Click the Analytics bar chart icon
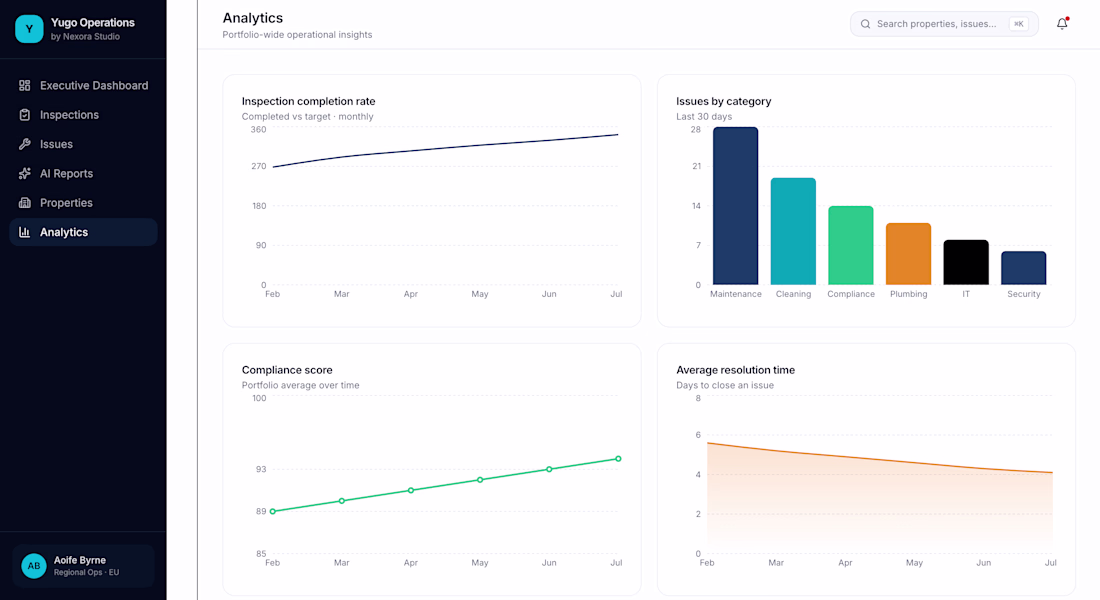The width and height of the screenshot is (1100, 600). click(x=25, y=232)
